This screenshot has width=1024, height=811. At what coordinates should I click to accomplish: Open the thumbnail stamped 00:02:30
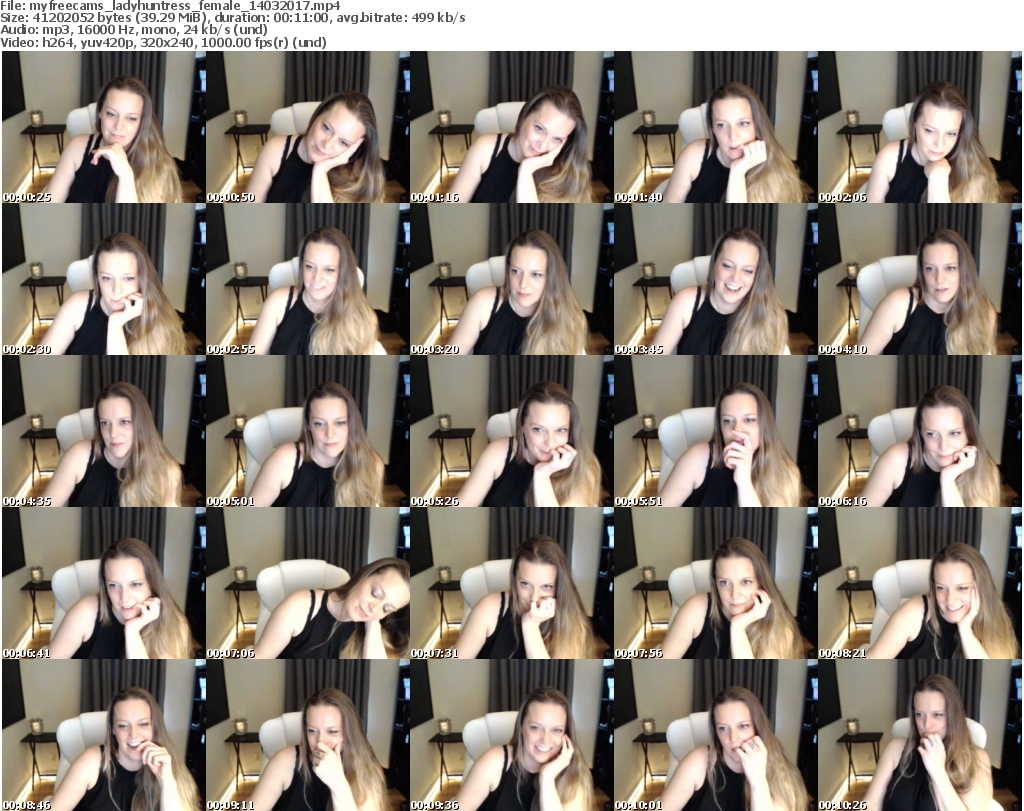click(104, 279)
